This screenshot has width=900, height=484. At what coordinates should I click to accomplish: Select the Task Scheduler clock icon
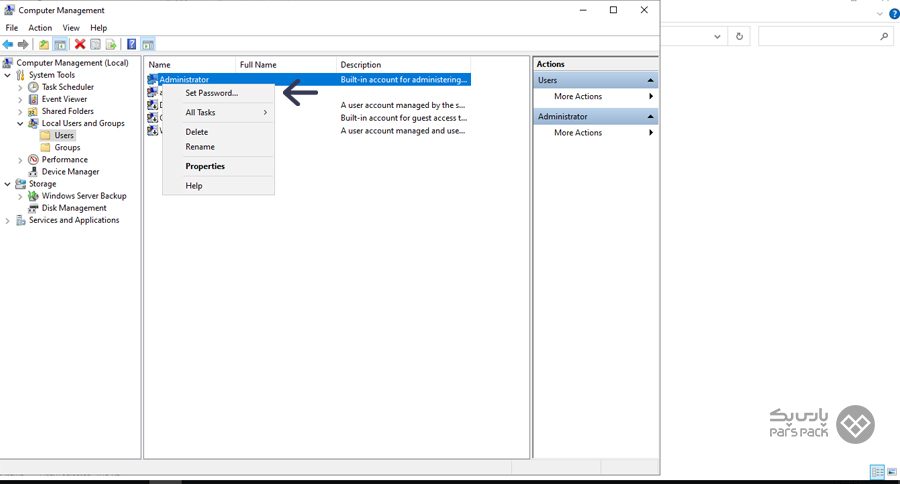pyautogui.click(x=33, y=87)
